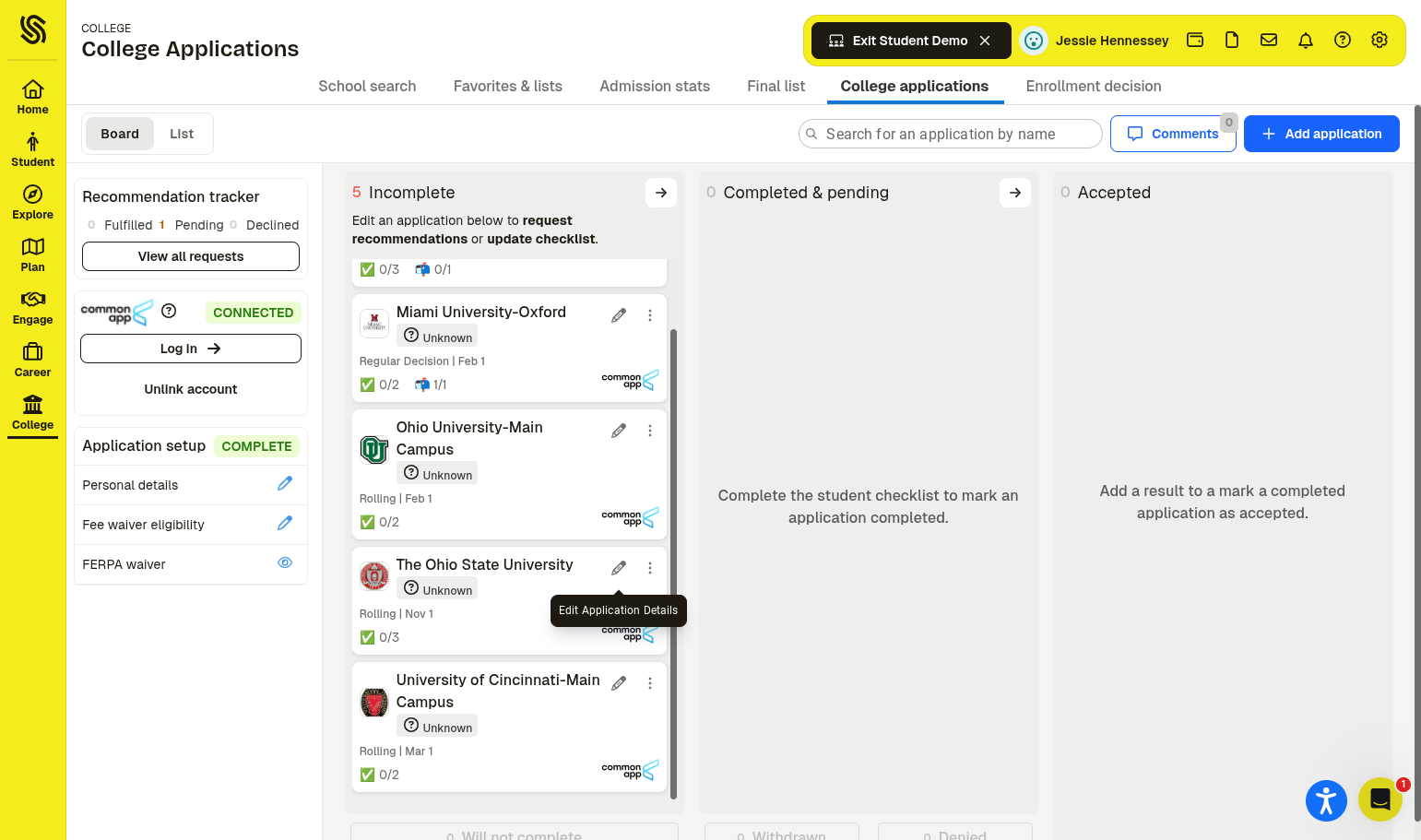Open the Admission stats tab
The image size is (1421, 840).
click(655, 86)
